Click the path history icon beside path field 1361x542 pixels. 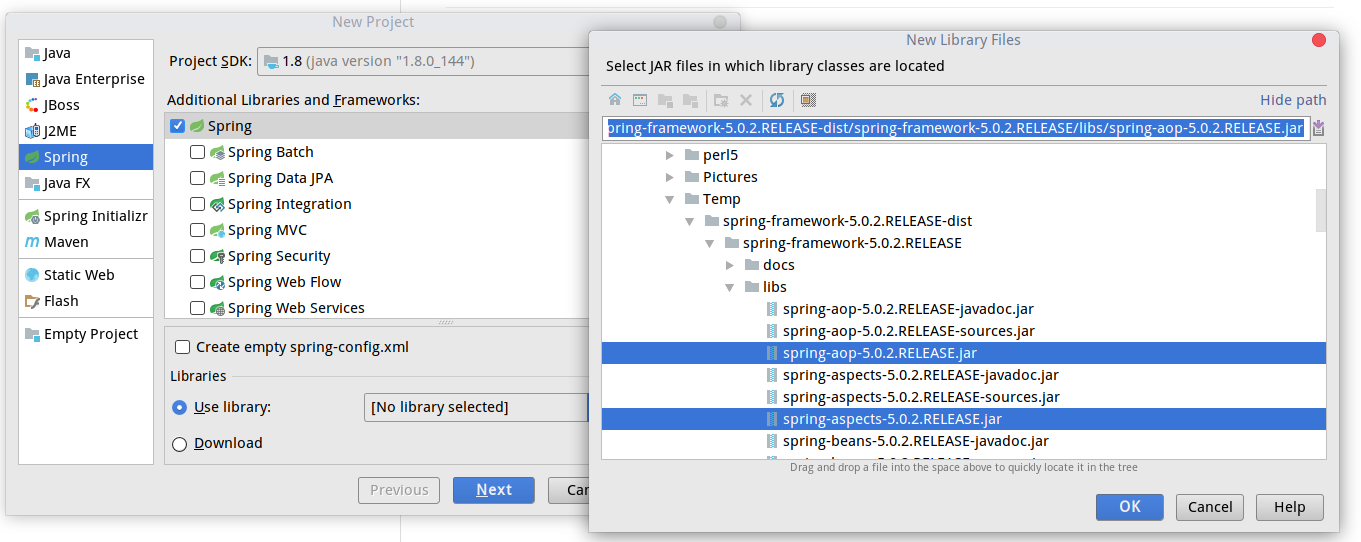click(1318, 128)
